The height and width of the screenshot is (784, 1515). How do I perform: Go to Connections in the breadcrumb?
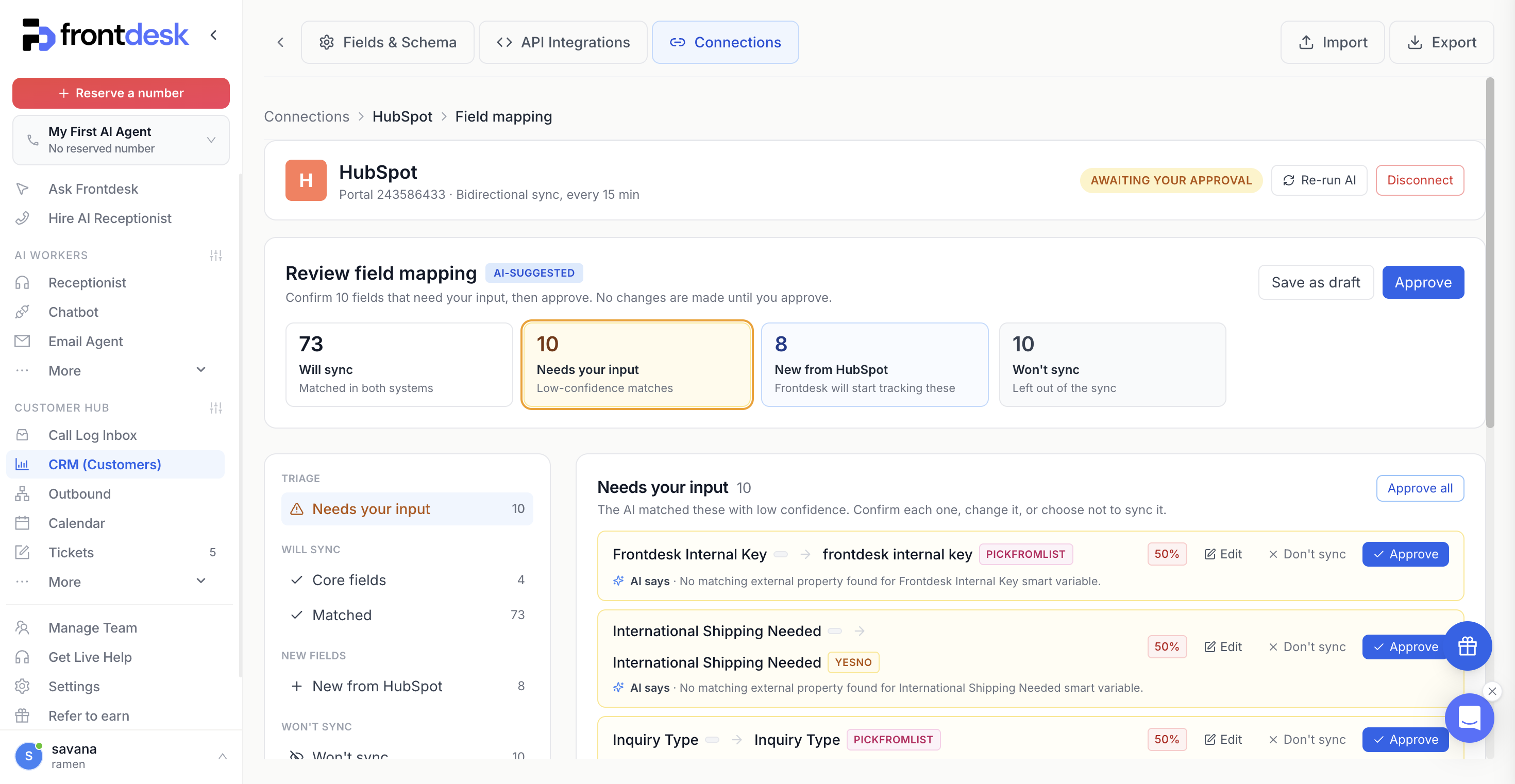click(x=307, y=116)
